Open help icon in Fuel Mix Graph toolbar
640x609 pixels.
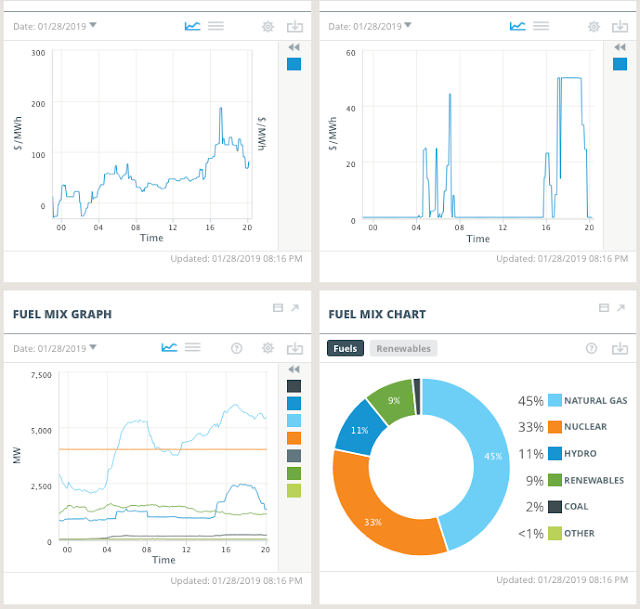tap(236, 348)
